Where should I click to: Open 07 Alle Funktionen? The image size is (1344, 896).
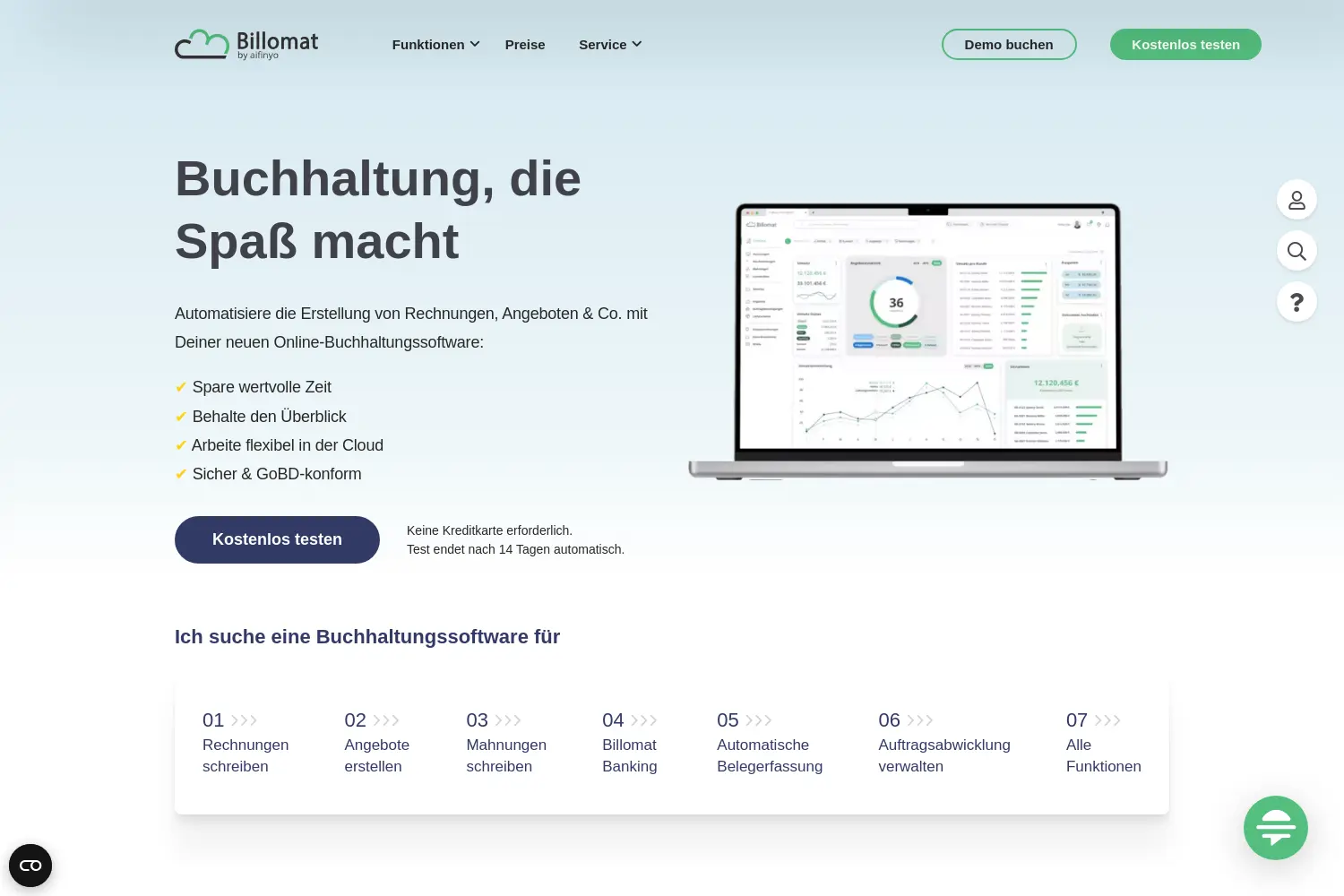point(1104,743)
